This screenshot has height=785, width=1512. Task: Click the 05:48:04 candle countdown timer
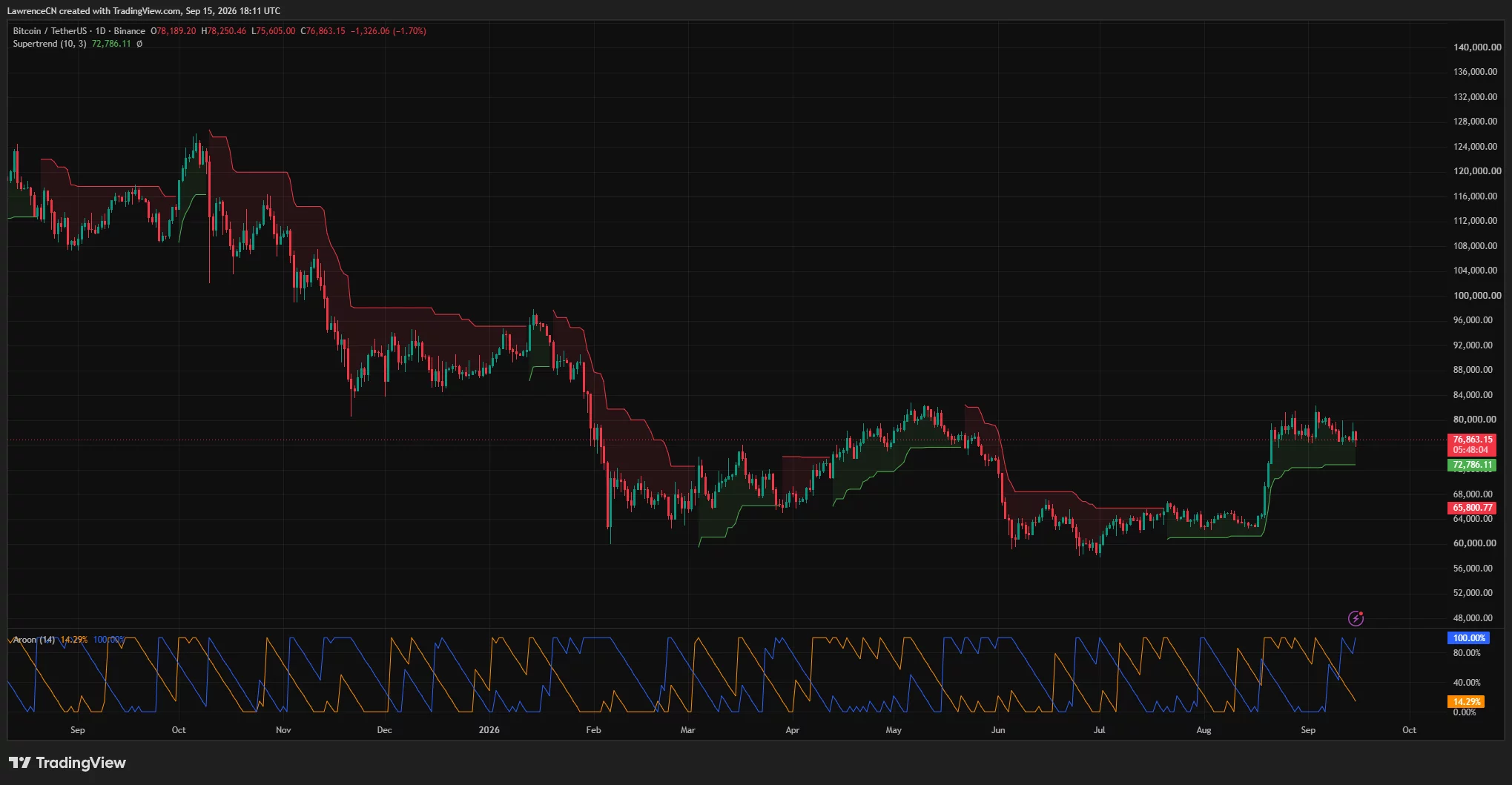pyautogui.click(x=1472, y=450)
